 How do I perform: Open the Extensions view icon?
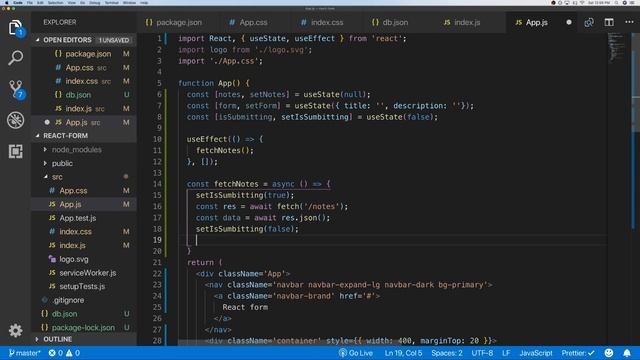16,151
